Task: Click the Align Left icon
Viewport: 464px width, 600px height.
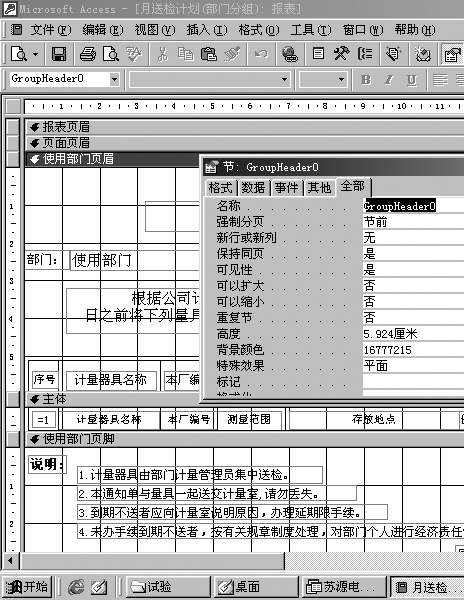Action: (440, 80)
